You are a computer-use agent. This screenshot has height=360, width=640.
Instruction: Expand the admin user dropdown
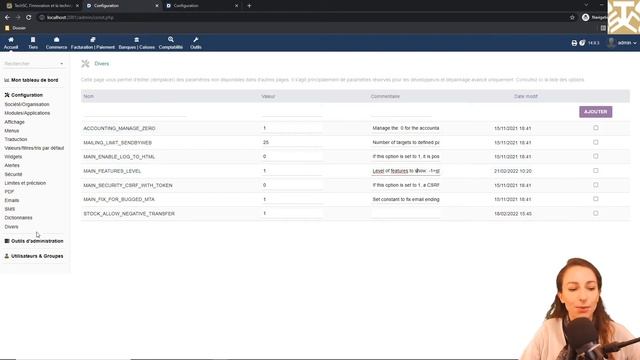tap(635, 43)
